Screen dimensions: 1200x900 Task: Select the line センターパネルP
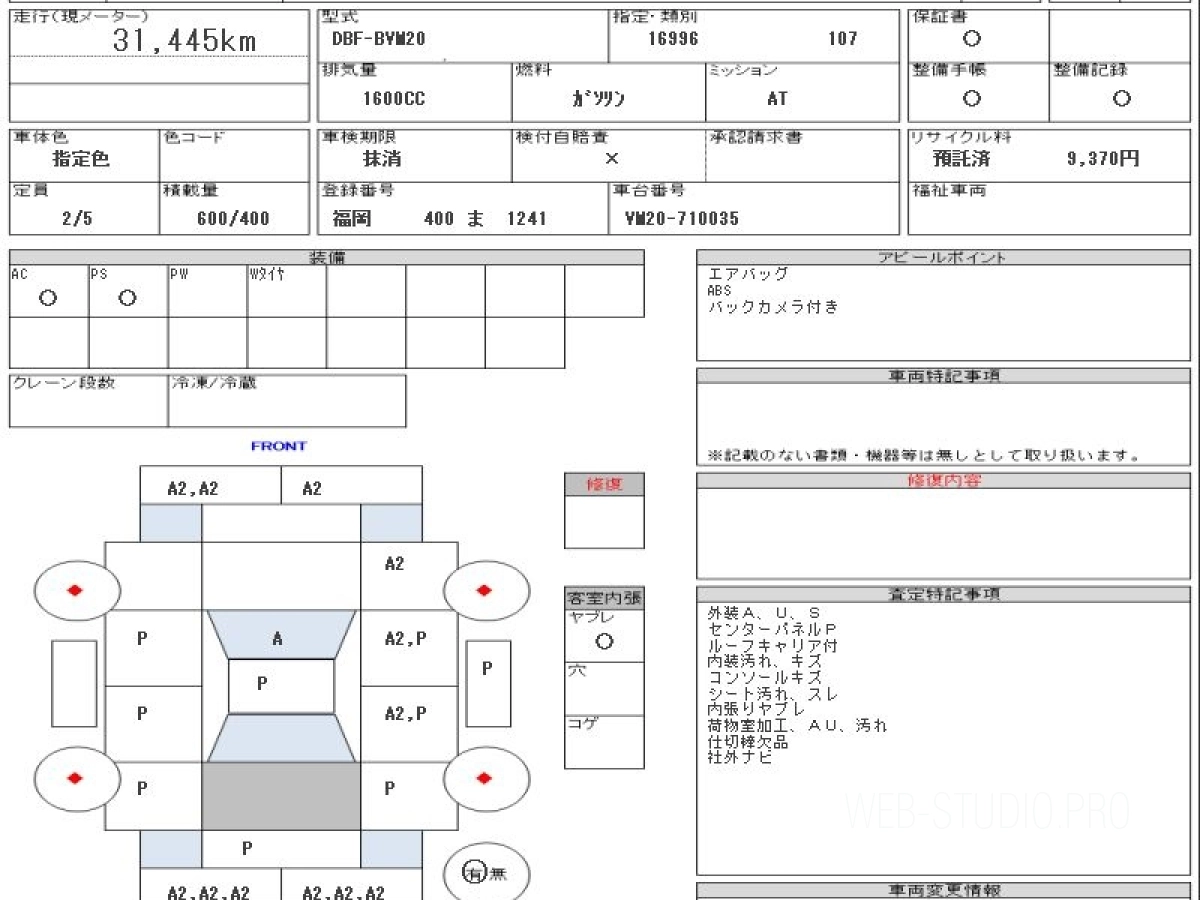772,630
